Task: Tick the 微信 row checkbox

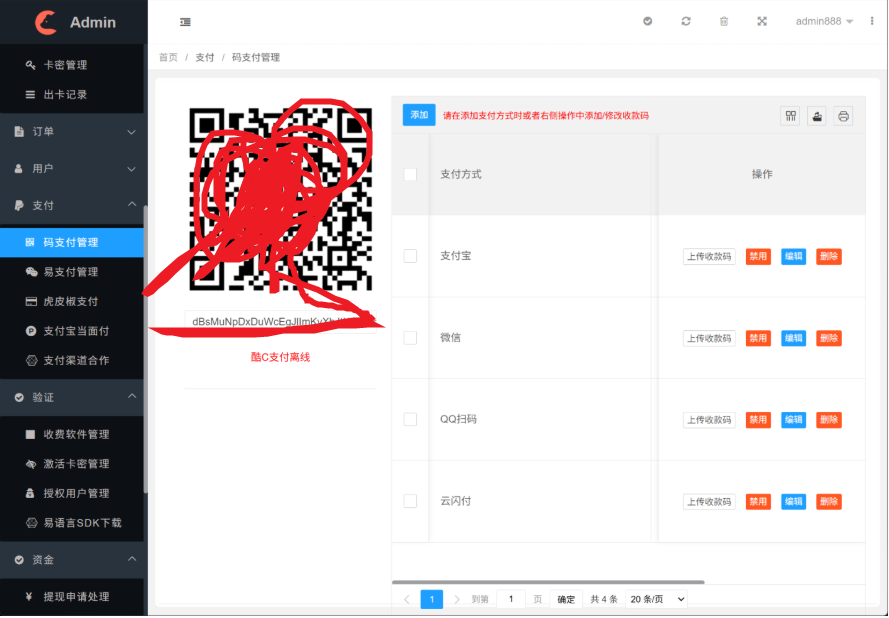Action: pos(410,338)
